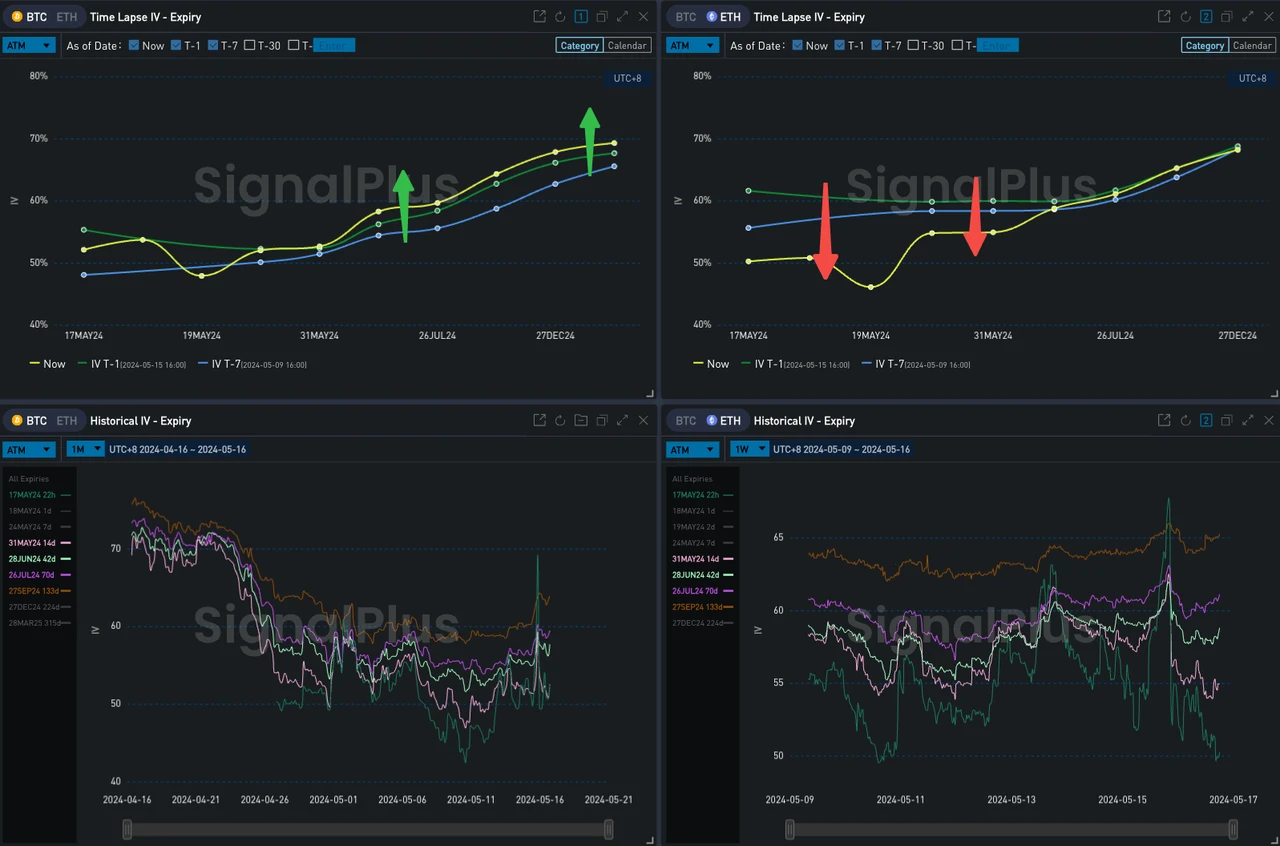The image size is (1280, 846).
Task: Open ETH Historical IV in a new window
Action: pos(1163,420)
